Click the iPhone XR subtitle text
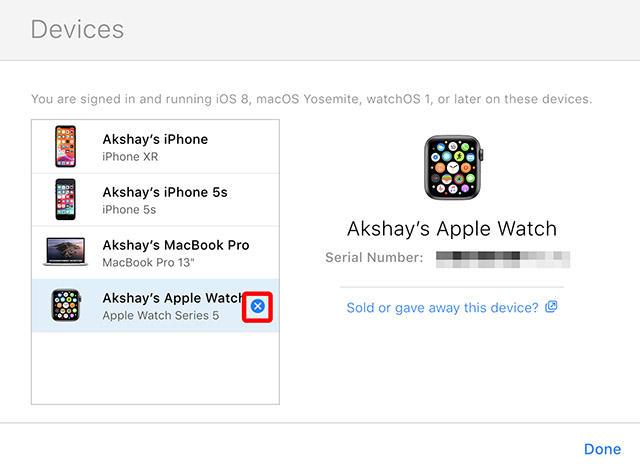 point(130,157)
